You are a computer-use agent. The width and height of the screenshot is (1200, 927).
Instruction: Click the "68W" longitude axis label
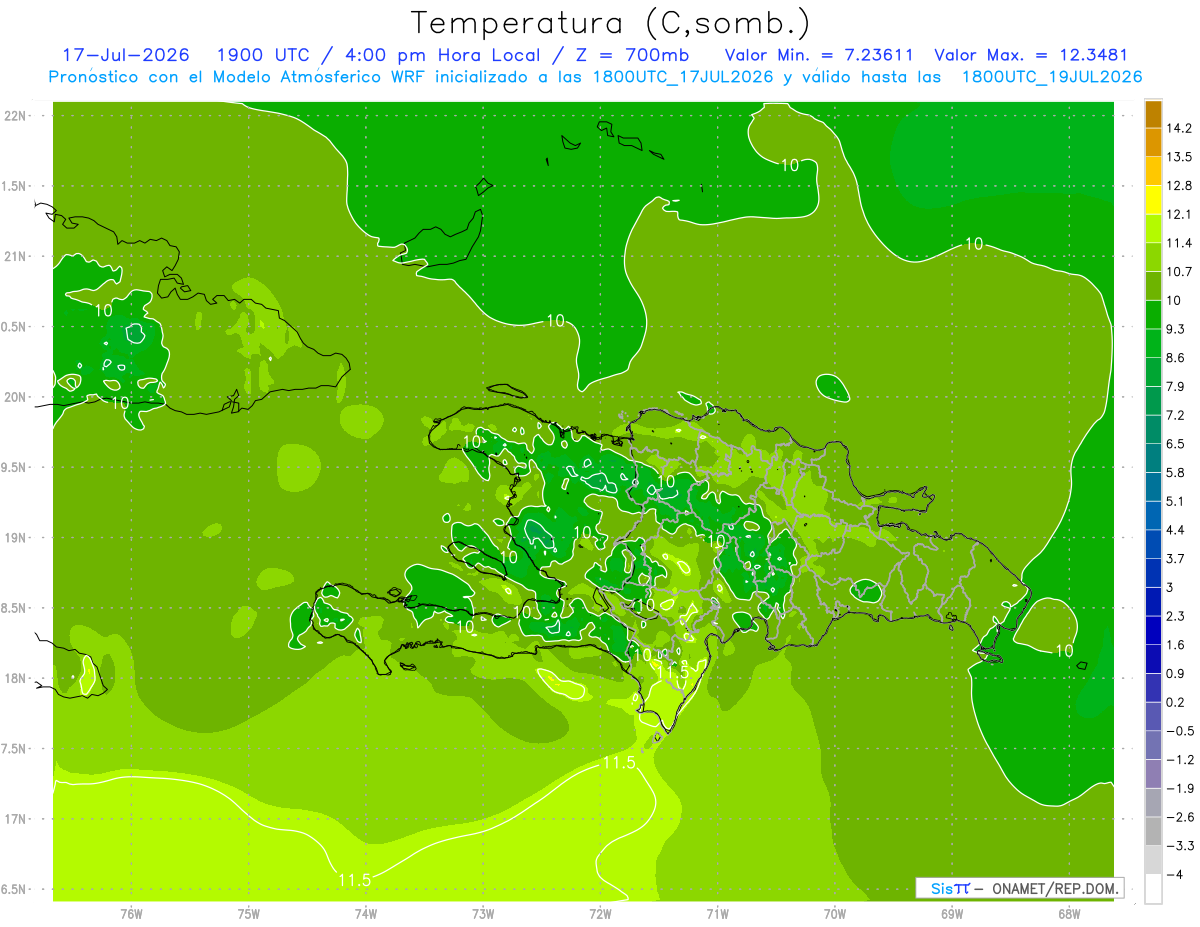click(1069, 914)
